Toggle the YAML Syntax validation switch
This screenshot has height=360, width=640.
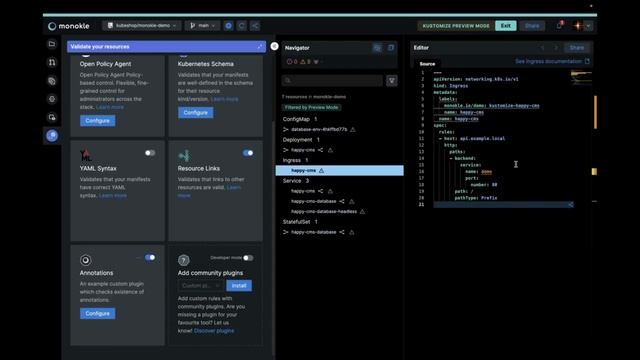[150, 153]
